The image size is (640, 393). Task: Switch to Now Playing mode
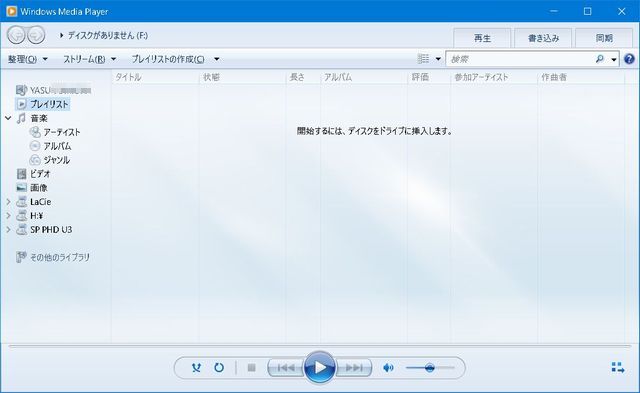point(618,367)
